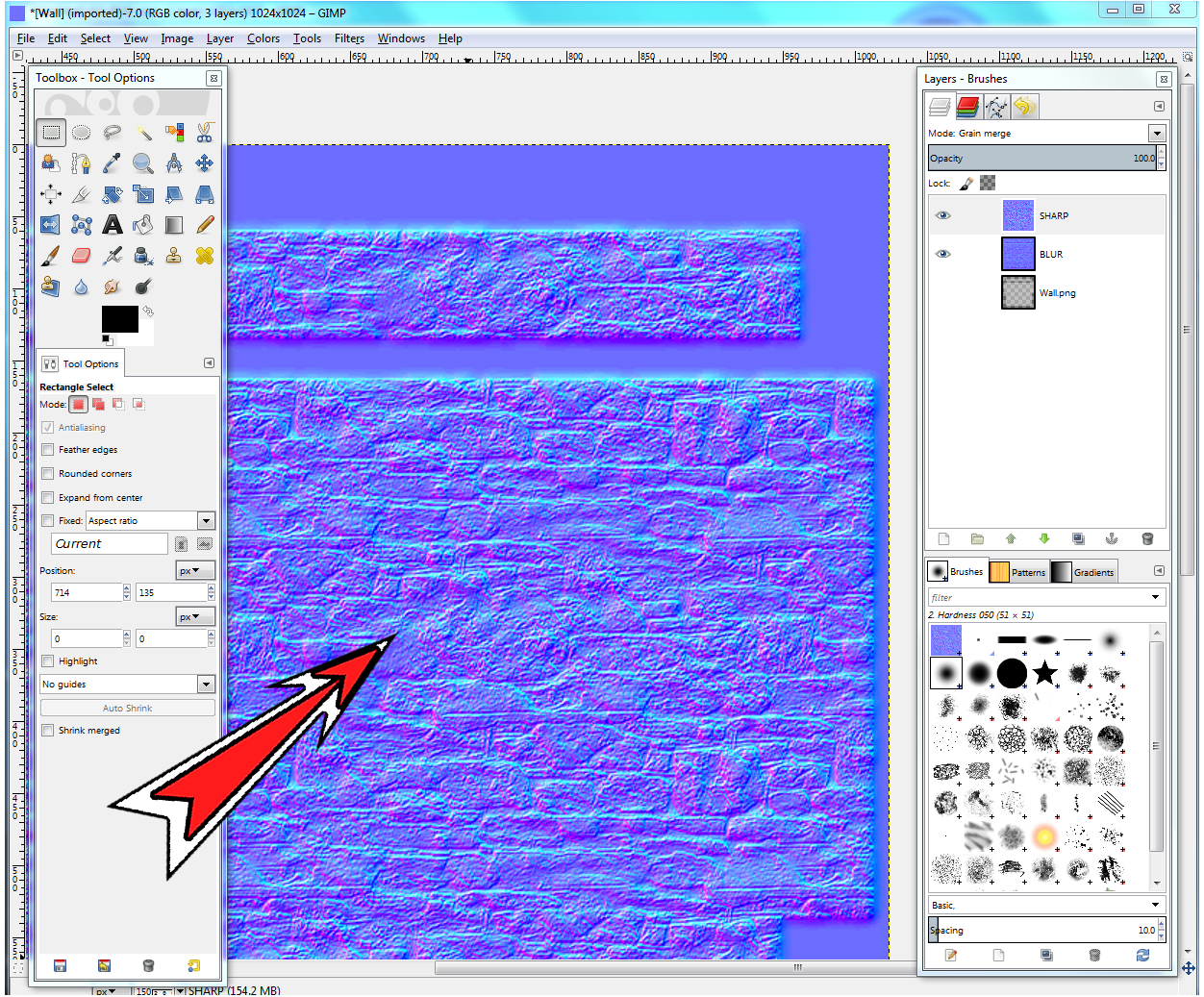1204x997 pixels.
Task: Select the Fuzzy Select tool
Action: tap(142, 132)
